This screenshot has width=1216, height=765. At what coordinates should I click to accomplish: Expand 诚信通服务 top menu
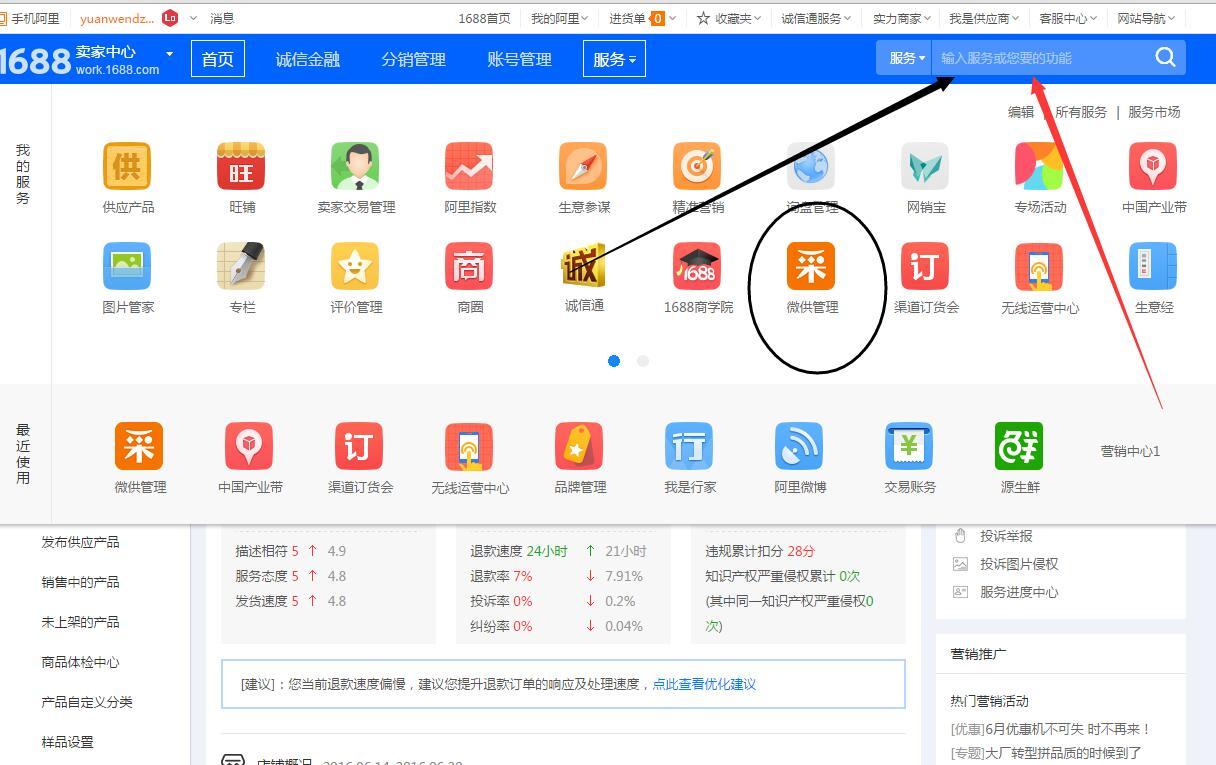point(816,18)
